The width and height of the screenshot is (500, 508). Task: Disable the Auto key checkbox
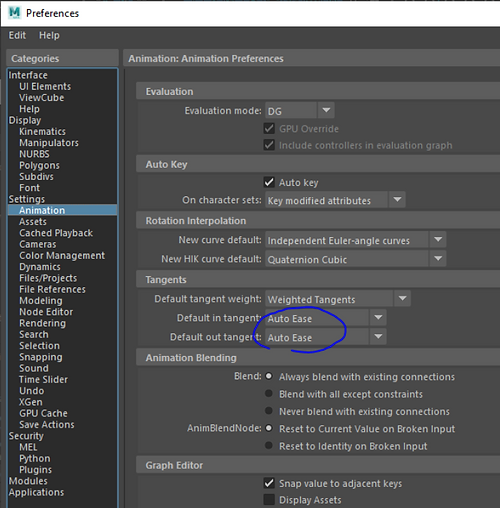(x=269, y=182)
